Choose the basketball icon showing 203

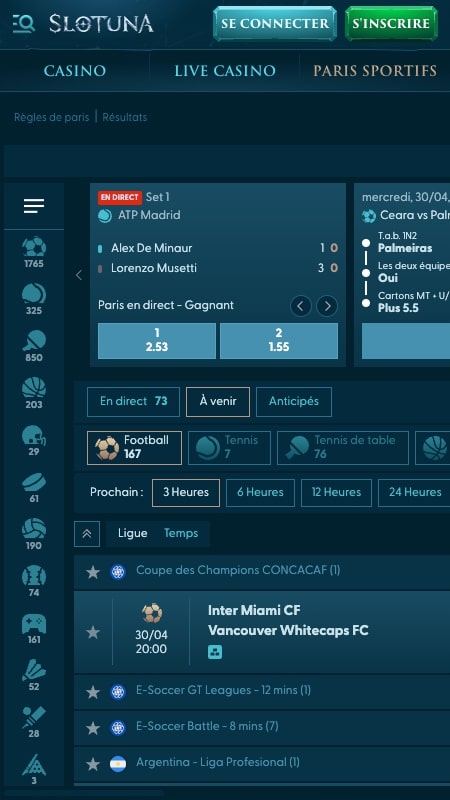coord(34,393)
